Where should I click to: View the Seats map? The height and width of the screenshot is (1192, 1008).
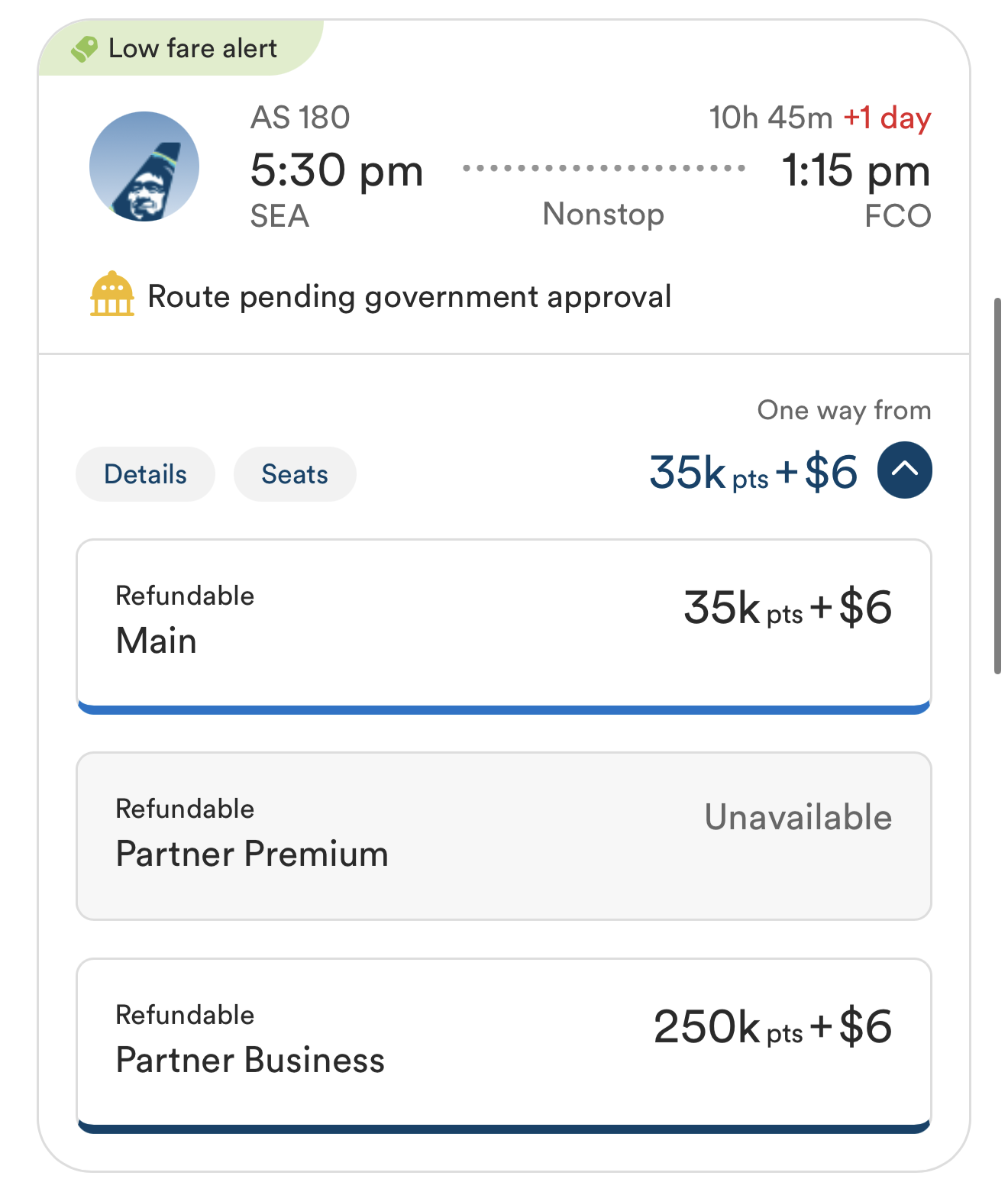click(x=295, y=474)
